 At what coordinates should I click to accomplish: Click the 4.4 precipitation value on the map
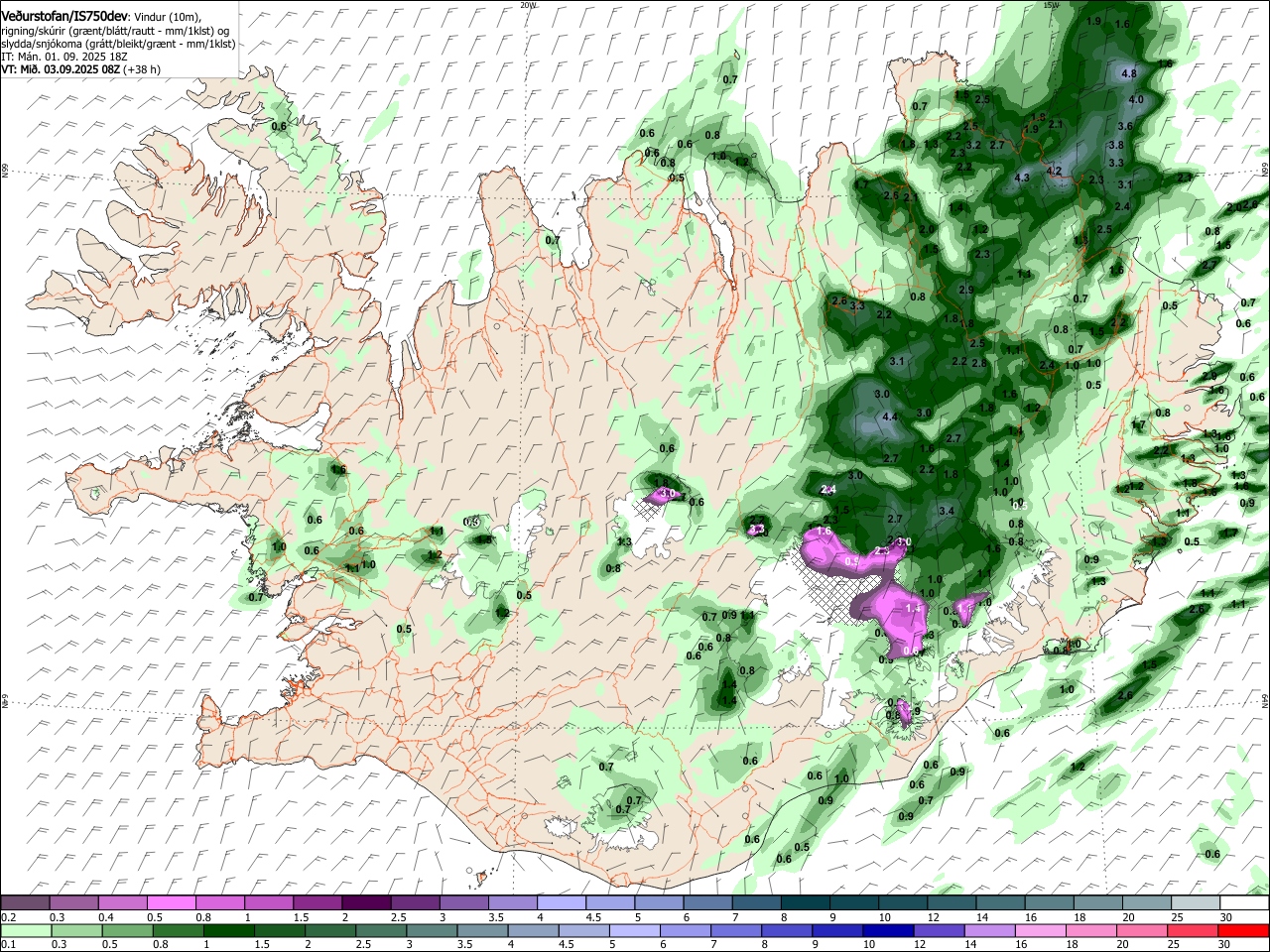tap(889, 416)
